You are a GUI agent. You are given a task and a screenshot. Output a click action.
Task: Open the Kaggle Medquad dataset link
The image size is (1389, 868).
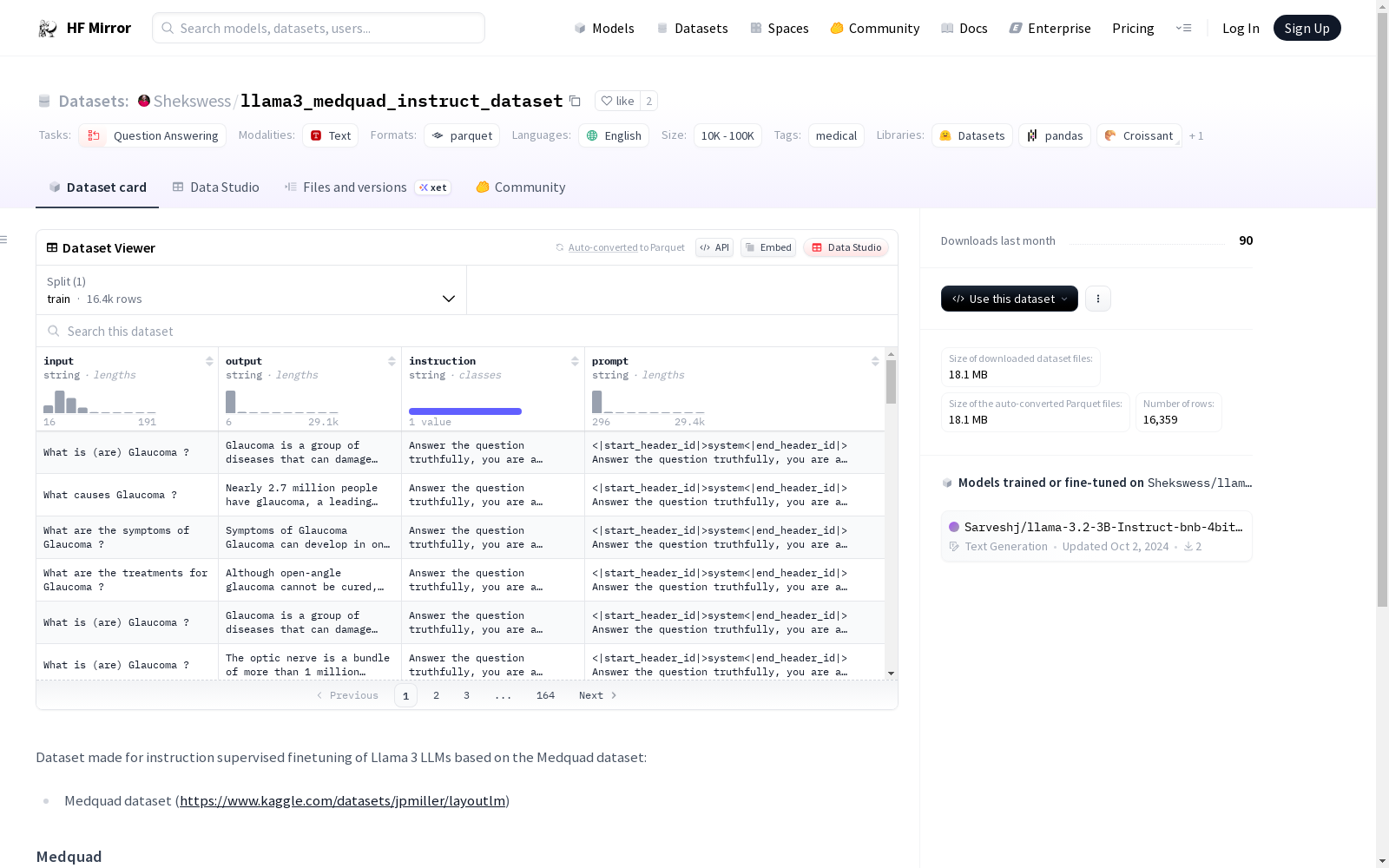tap(342, 800)
